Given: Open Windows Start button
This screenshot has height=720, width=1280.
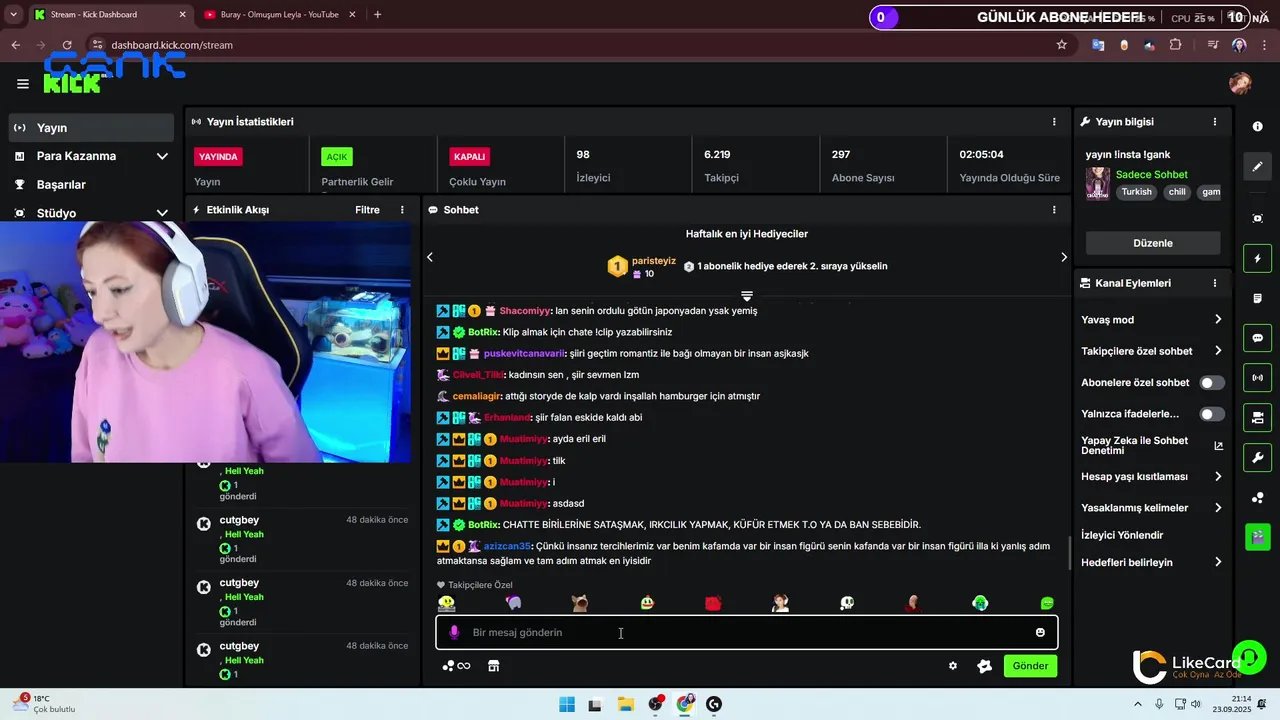Looking at the screenshot, I should click(567, 704).
